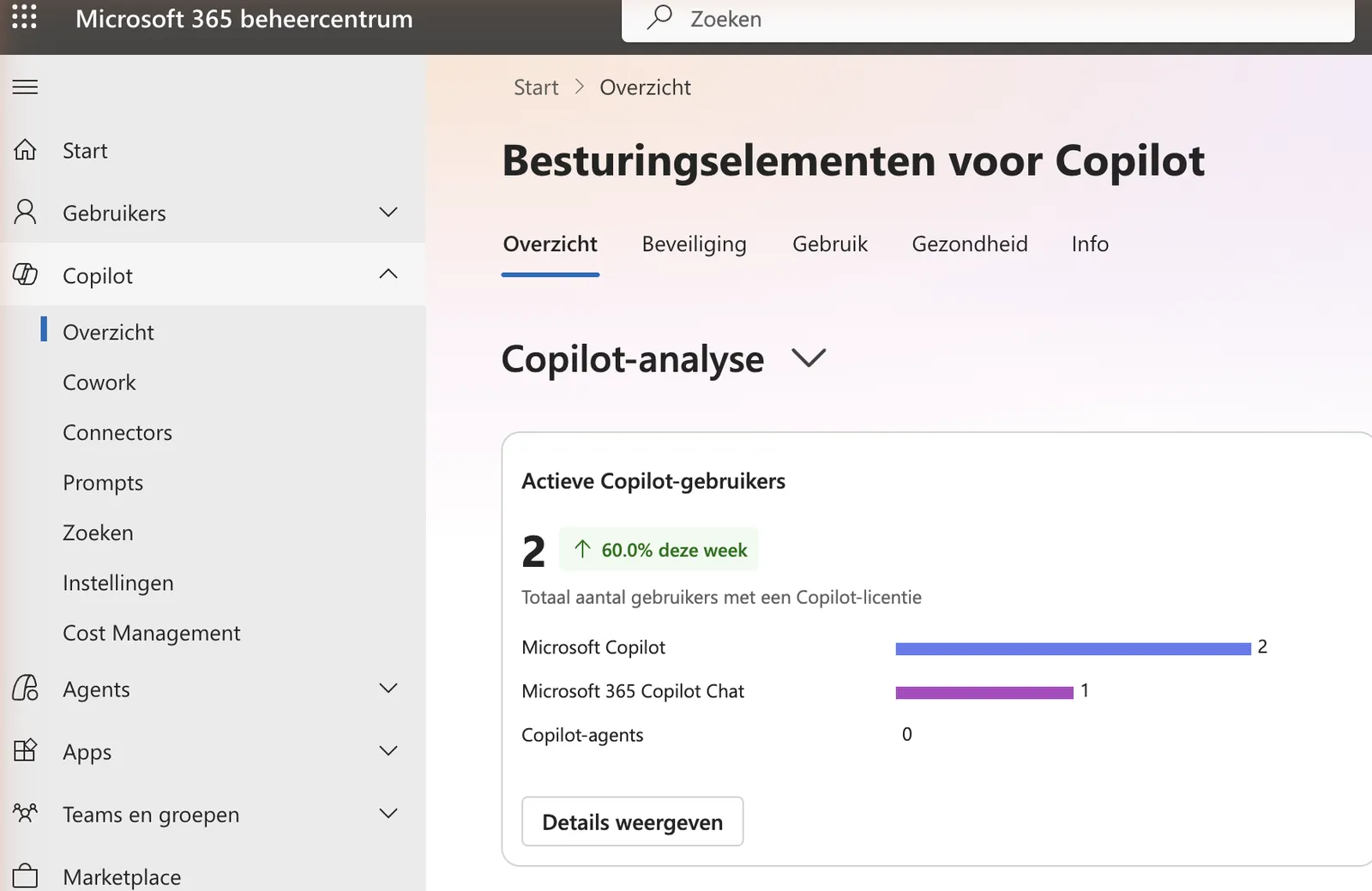Click the Actieve Copilot-gebruikers heading

point(653,481)
